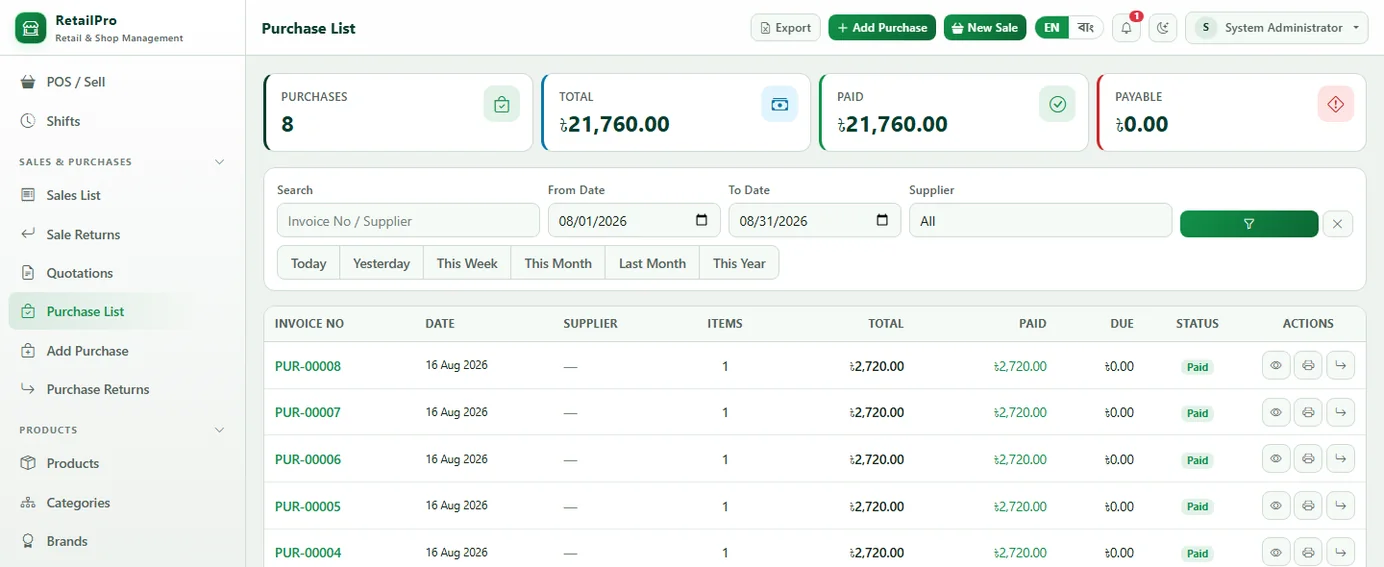Print PUR-00007 with printer icon
The width and height of the screenshot is (1384, 567).
coord(1308,413)
